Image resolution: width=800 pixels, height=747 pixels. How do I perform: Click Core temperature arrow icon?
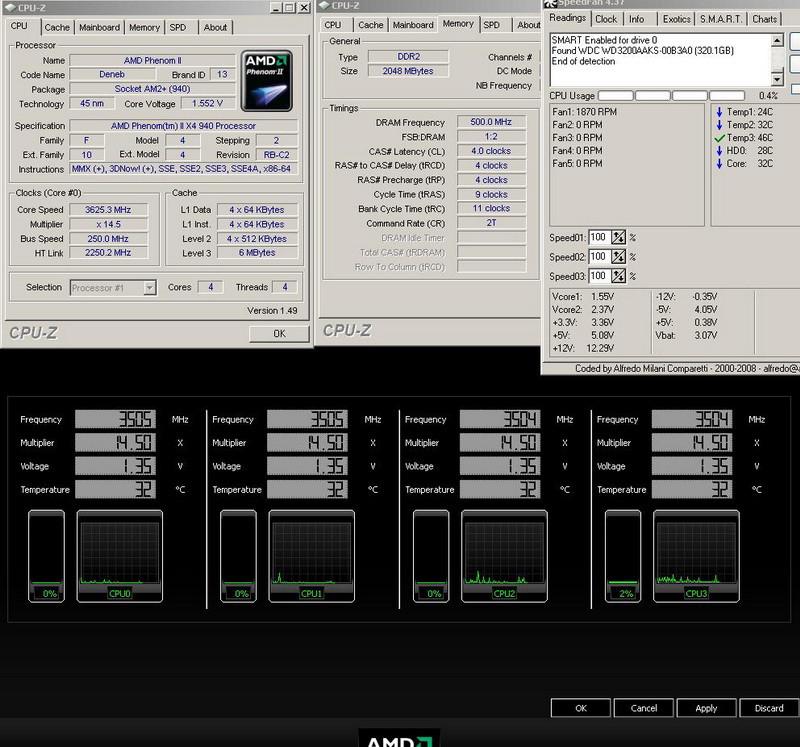719,163
